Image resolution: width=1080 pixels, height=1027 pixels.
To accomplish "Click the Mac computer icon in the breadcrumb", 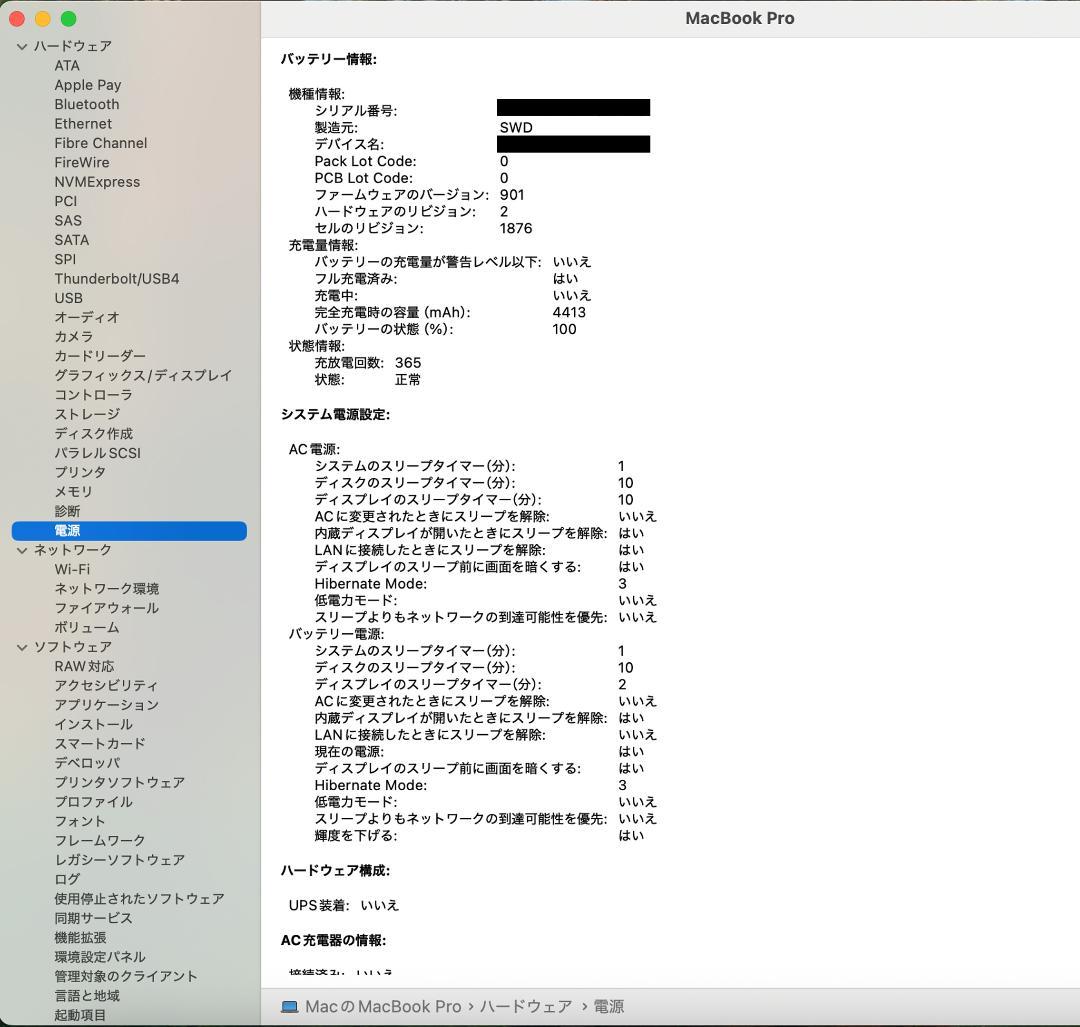I will [x=289, y=1006].
